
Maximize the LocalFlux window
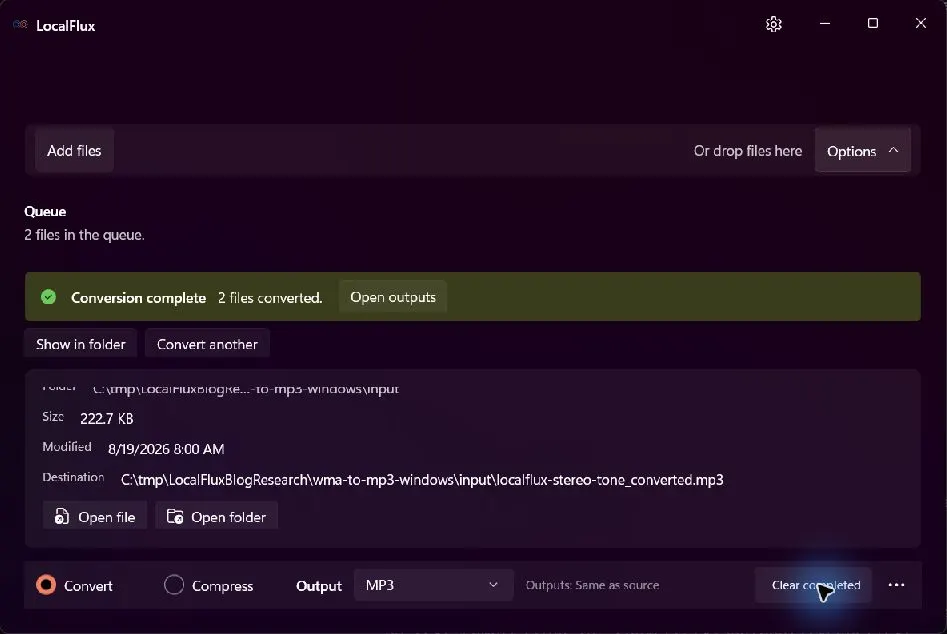[873, 24]
